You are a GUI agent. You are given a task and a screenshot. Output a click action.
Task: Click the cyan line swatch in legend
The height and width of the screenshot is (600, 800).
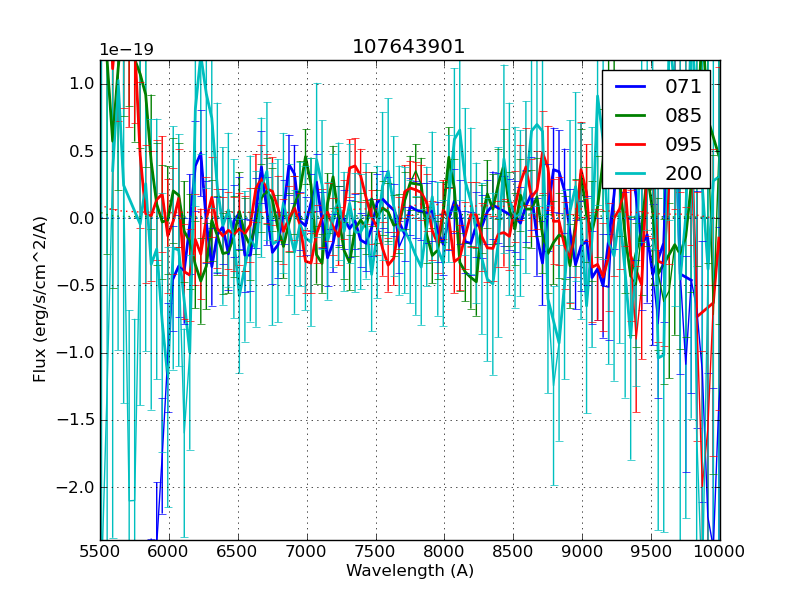click(632, 173)
